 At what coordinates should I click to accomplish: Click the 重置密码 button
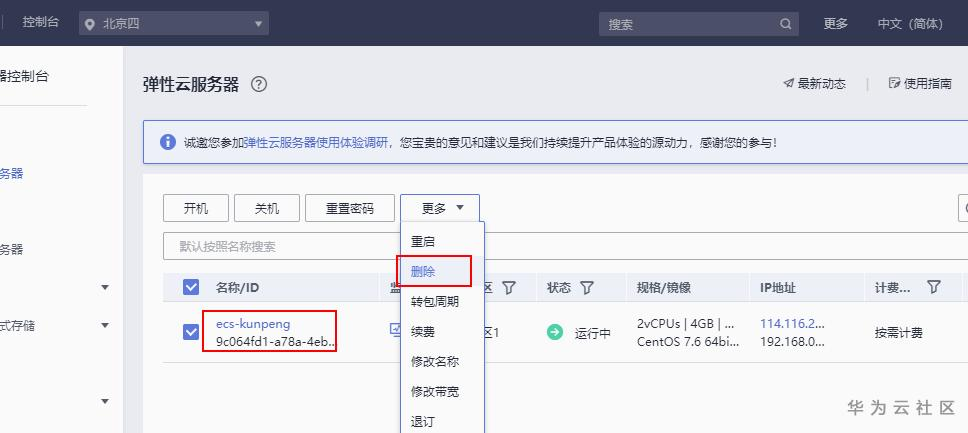point(349,208)
